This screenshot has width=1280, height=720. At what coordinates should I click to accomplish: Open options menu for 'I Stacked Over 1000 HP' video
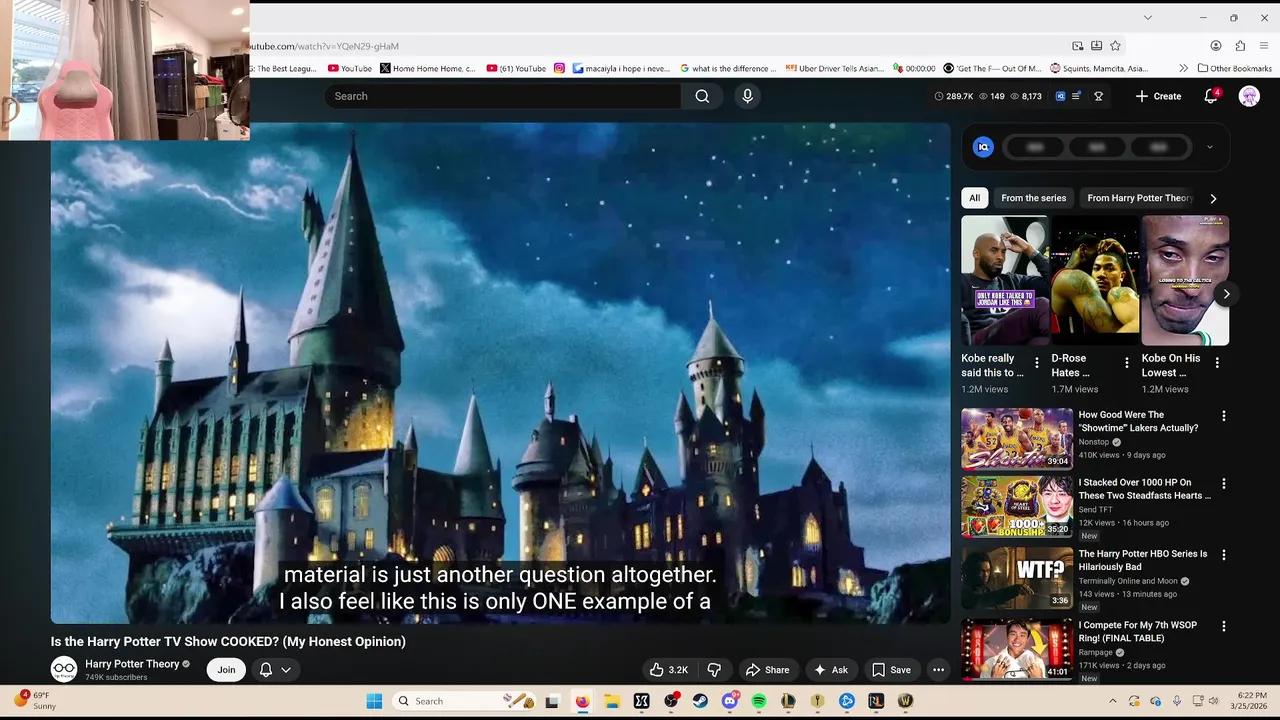[x=1223, y=484]
